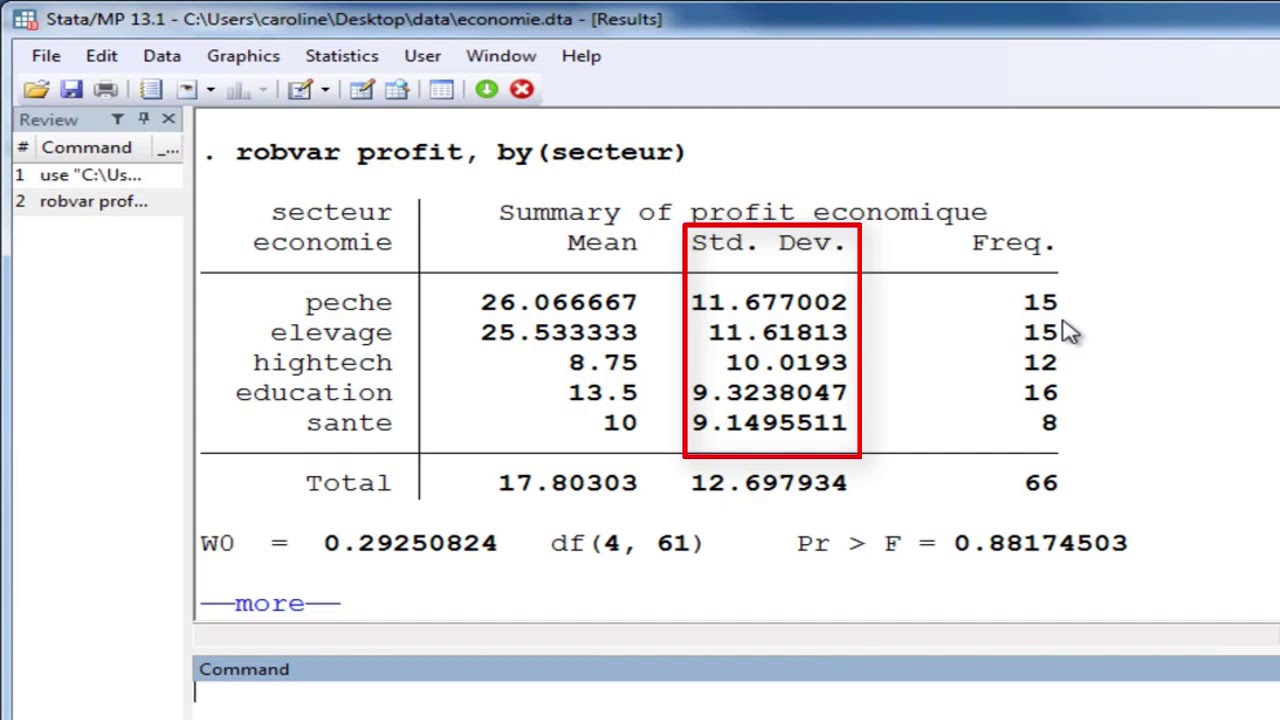Select the 'robvar prof...' command in Review
The width and height of the screenshot is (1280, 720).
pyautogui.click(x=98, y=201)
